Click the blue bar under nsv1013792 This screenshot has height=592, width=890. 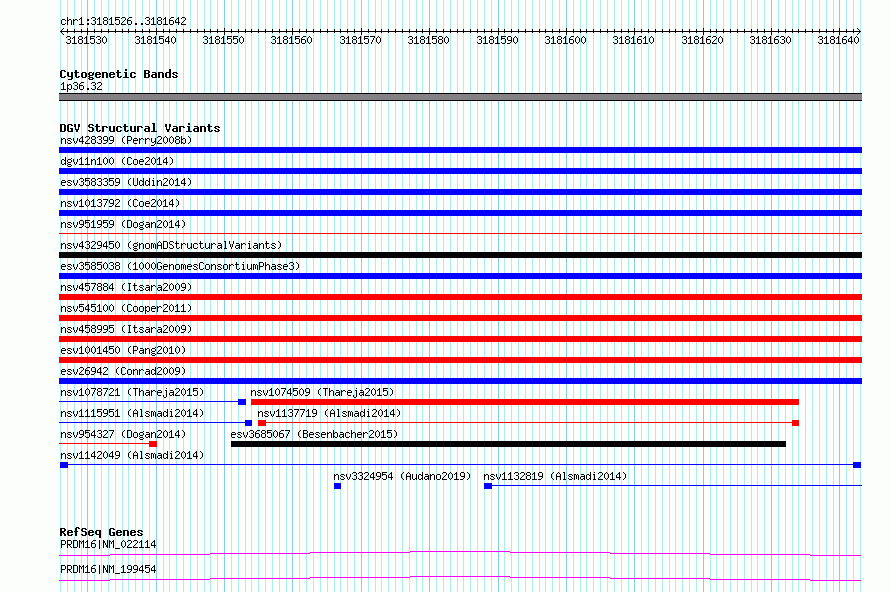coord(460,213)
